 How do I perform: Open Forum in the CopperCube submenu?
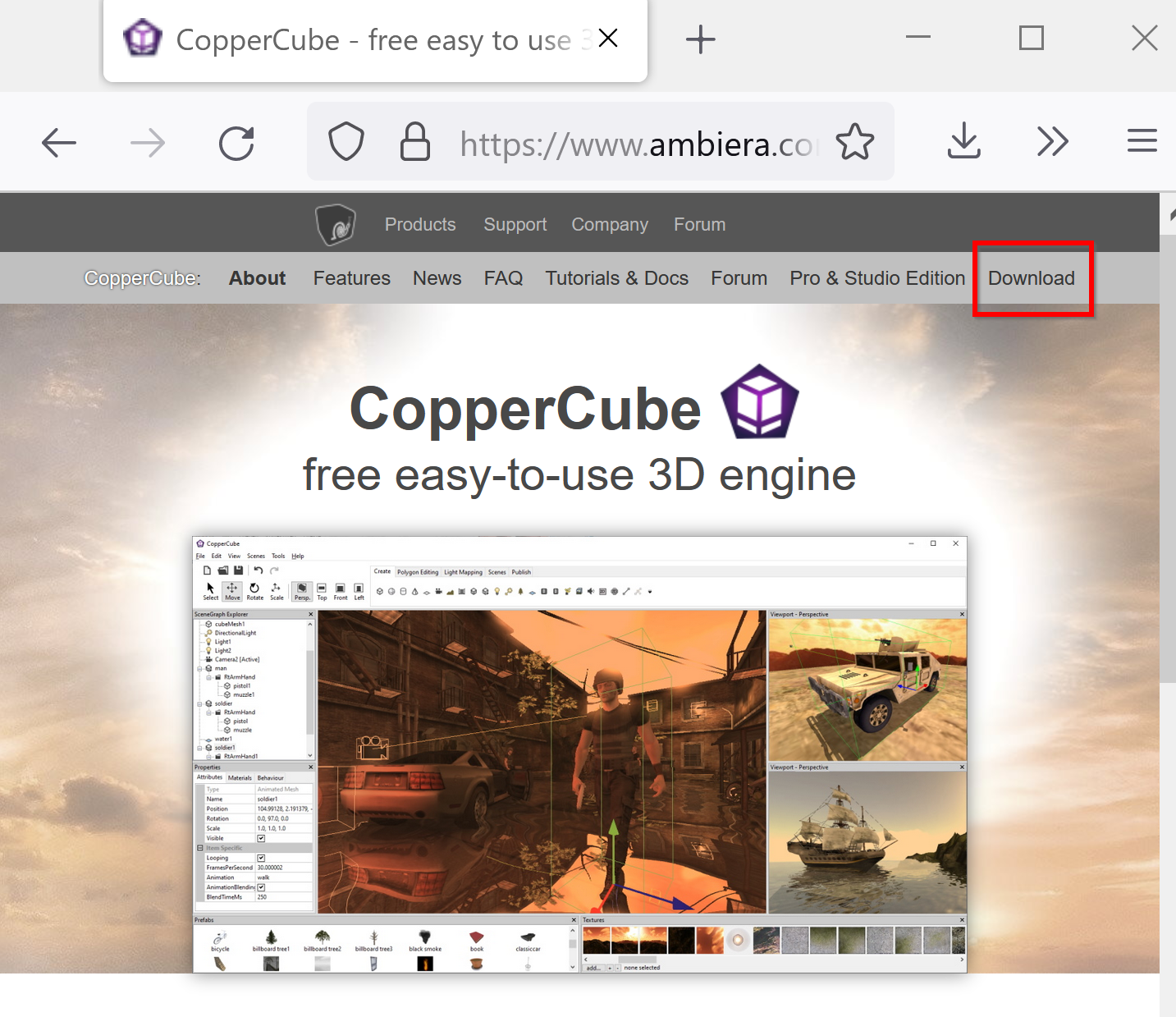click(739, 278)
